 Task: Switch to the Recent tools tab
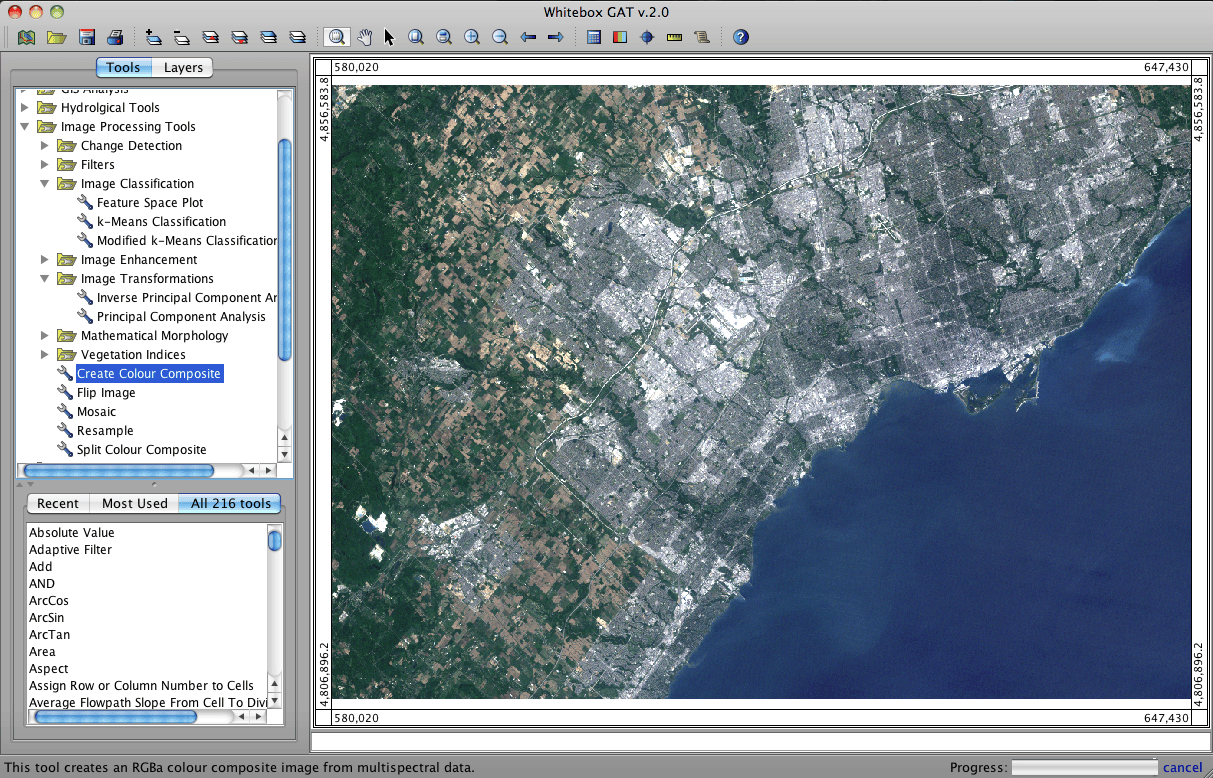click(x=58, y=503)
